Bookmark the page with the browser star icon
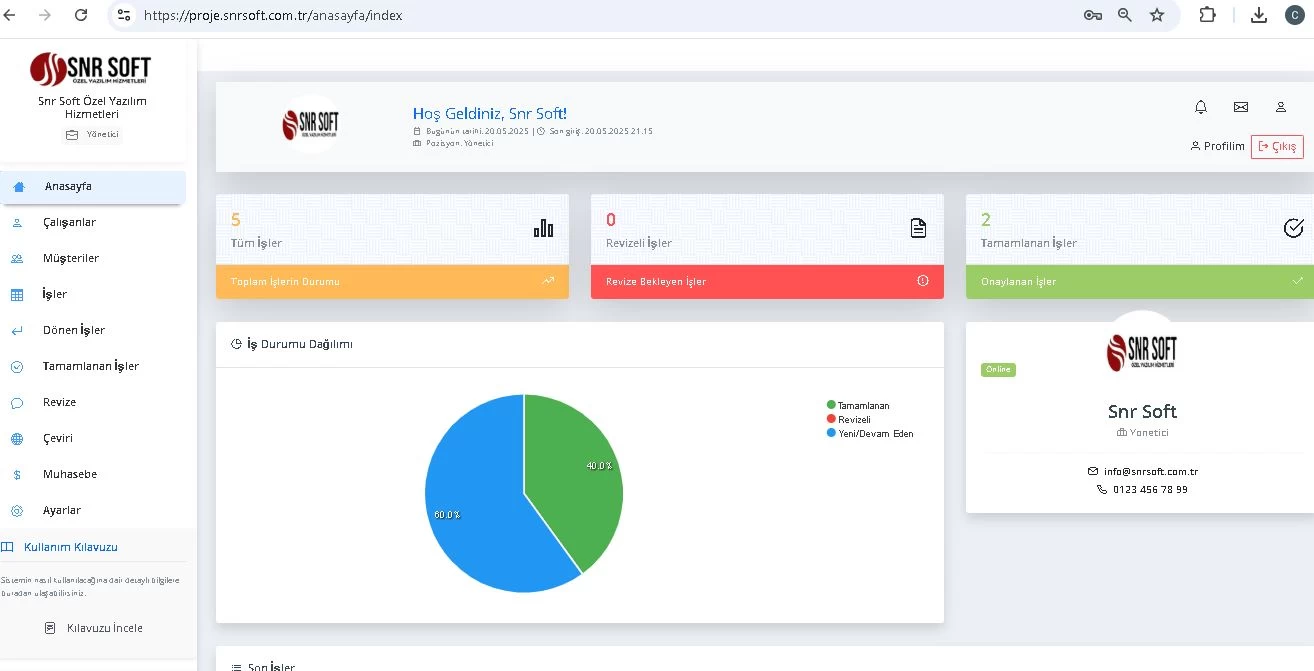 (1159, 15)
